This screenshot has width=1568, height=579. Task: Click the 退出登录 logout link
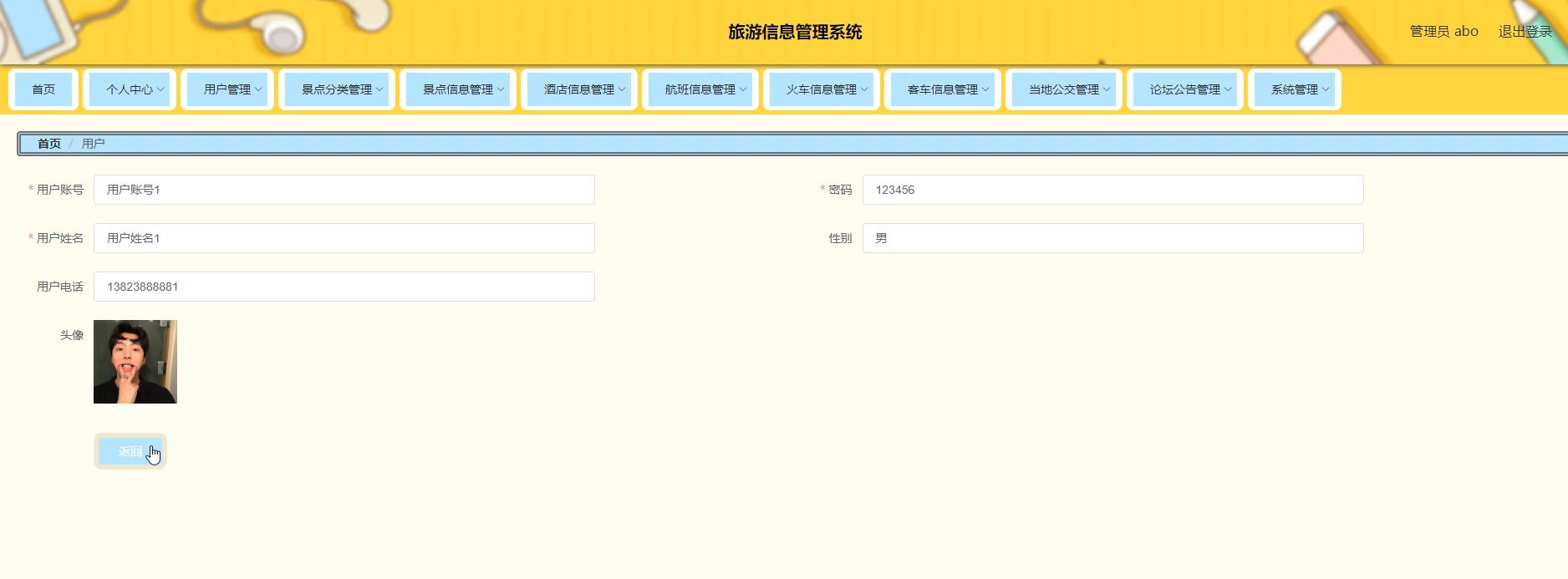click(1525, 32)
